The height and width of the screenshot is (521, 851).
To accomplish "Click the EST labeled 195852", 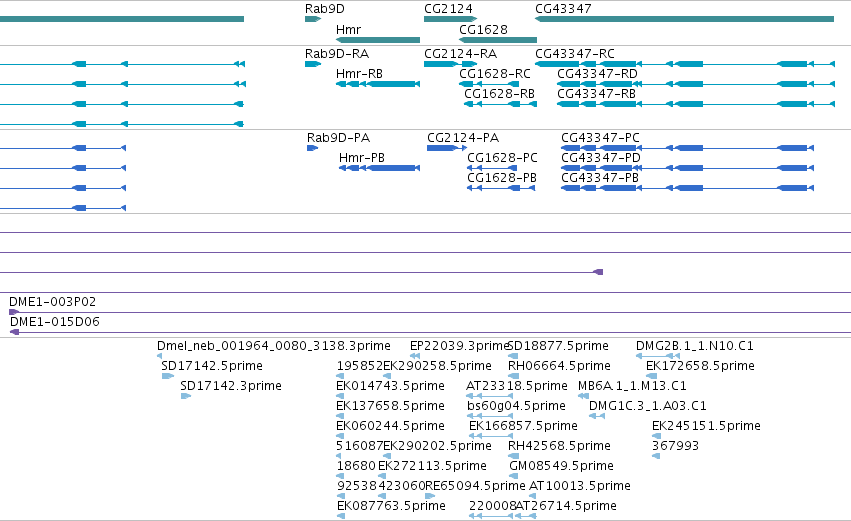I will tap(360, 366).
